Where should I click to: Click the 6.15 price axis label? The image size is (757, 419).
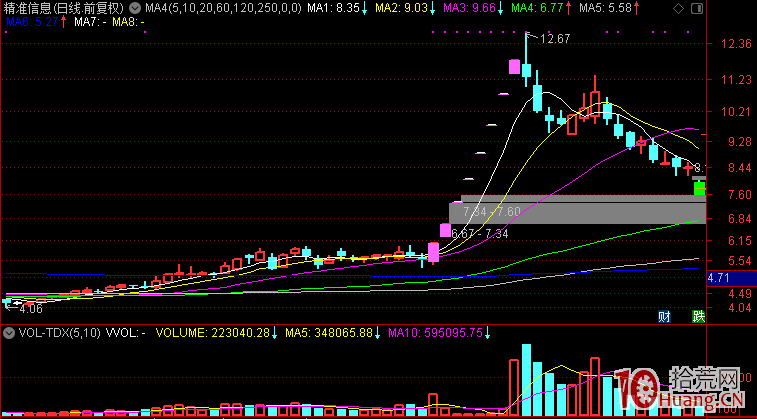[x=739, y=240]
